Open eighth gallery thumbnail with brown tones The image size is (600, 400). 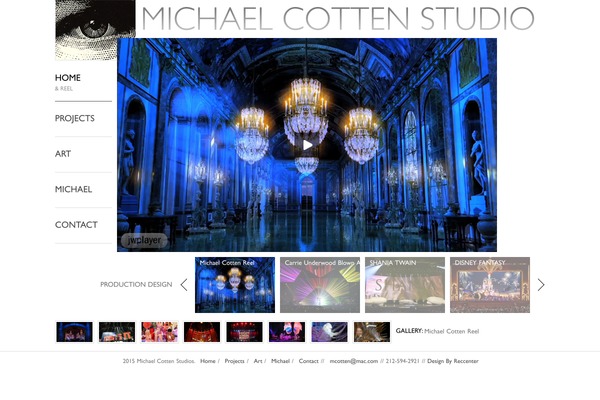pos(372,331)
